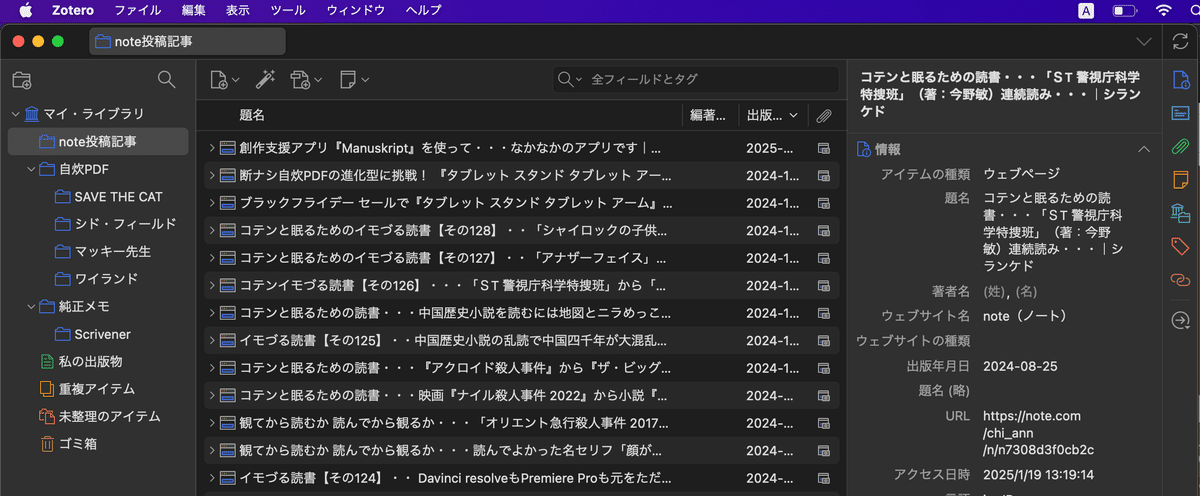
Task: Select the Tags pane icon
Action: [1180, 246]
